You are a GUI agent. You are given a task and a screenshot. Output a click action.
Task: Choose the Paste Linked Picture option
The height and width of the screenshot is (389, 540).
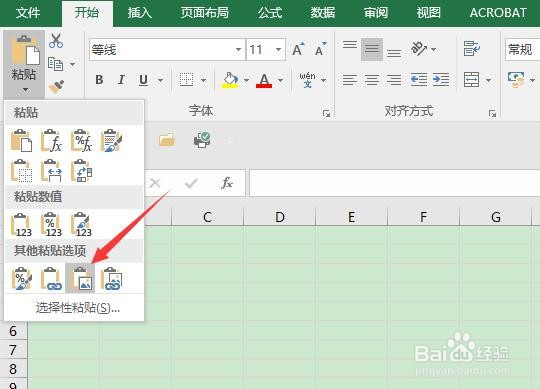pyautogui.click(x=111, y=278)
